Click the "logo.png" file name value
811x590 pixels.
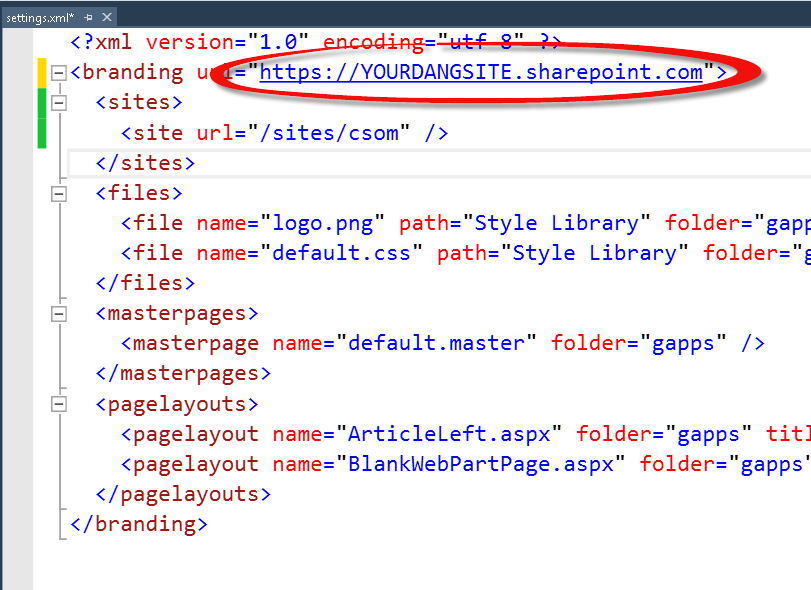(323, 223)
